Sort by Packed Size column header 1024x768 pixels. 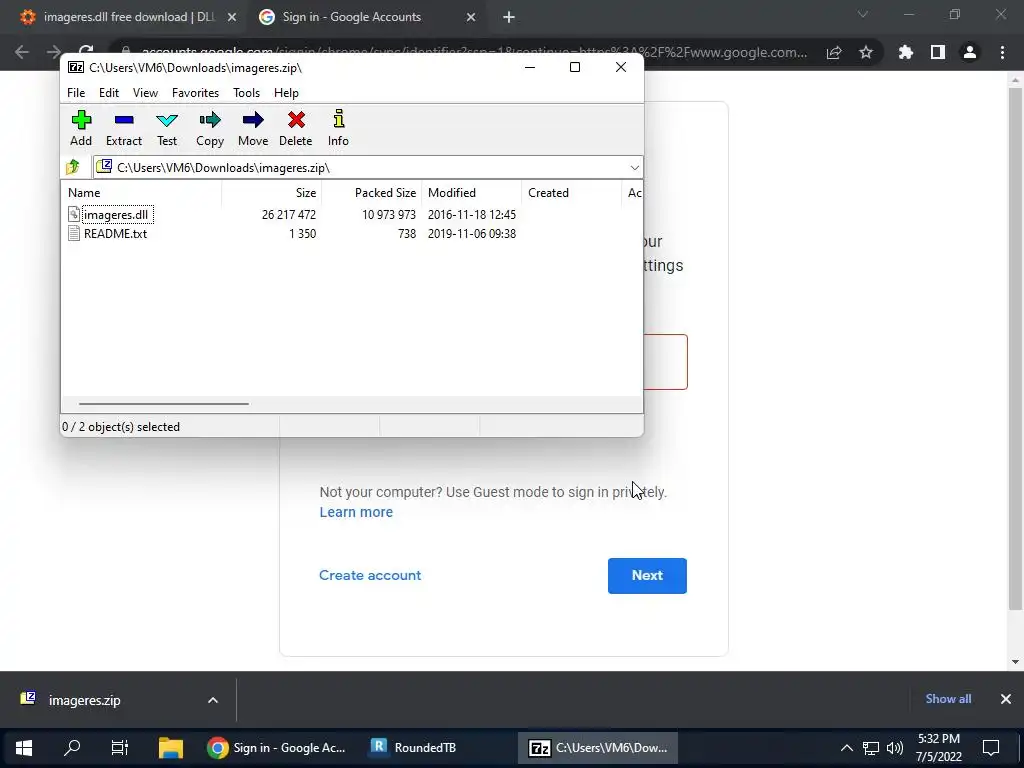click(x=372, y=193)
